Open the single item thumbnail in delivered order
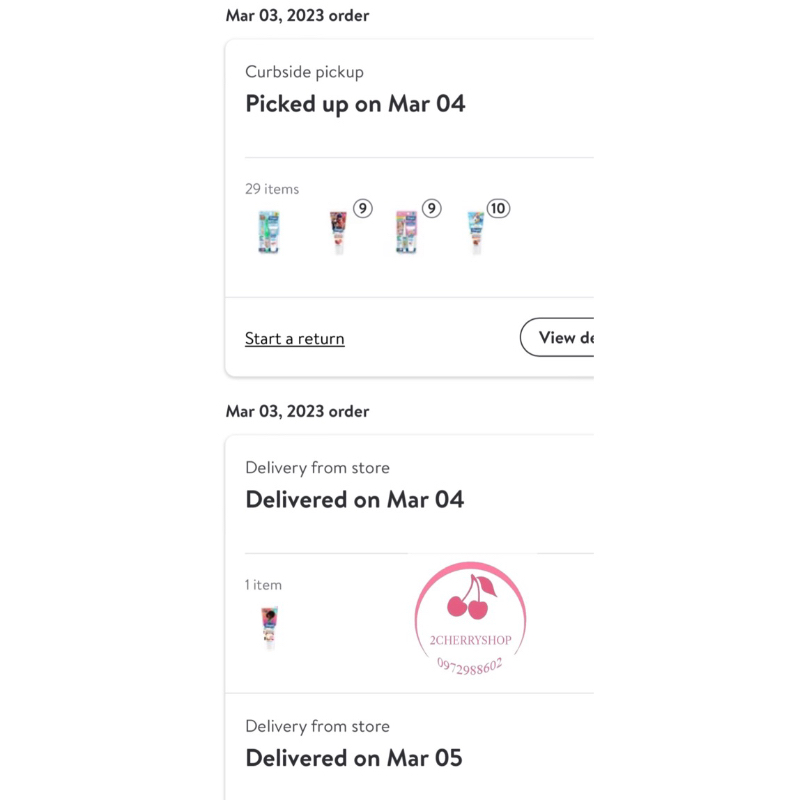The height and width of the screenshot is (800, 800). pos(268,628)
